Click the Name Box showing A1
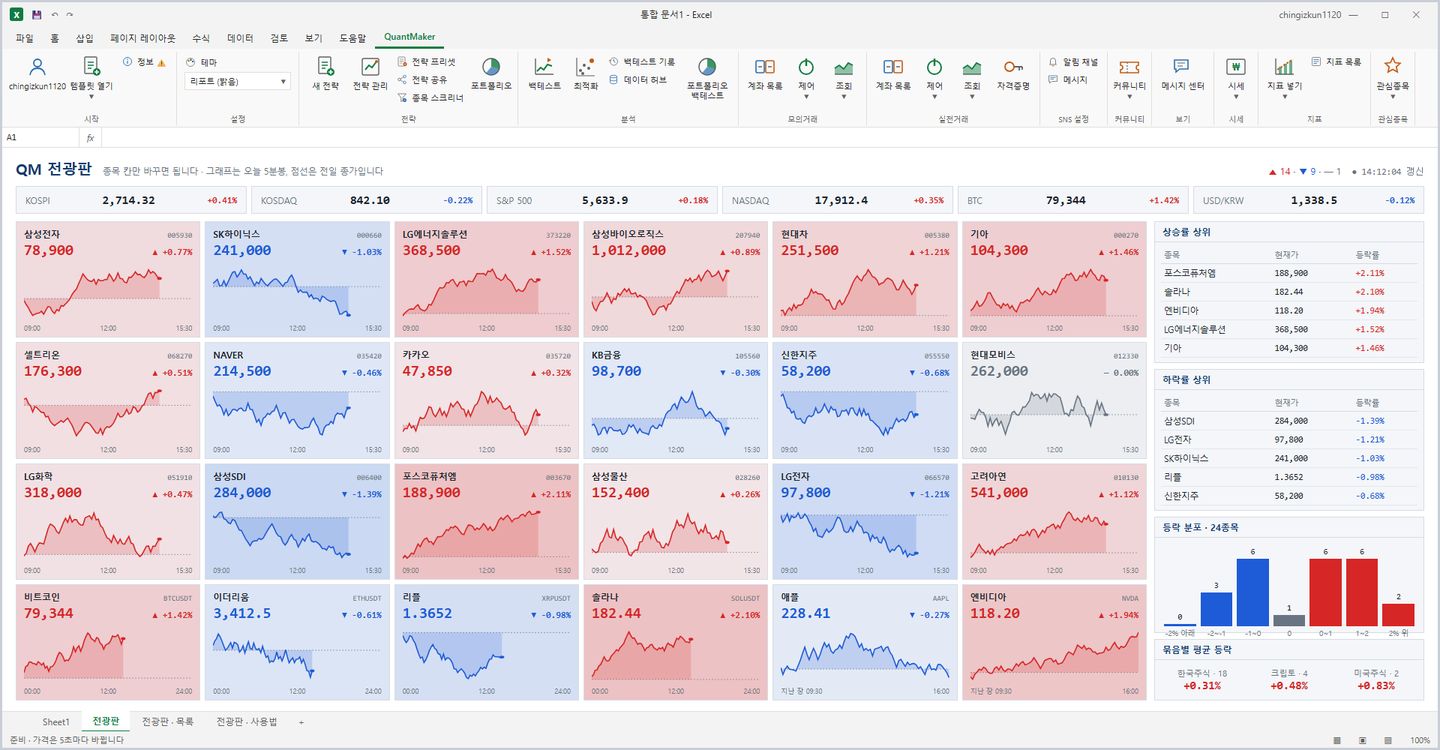 point(40,137)
